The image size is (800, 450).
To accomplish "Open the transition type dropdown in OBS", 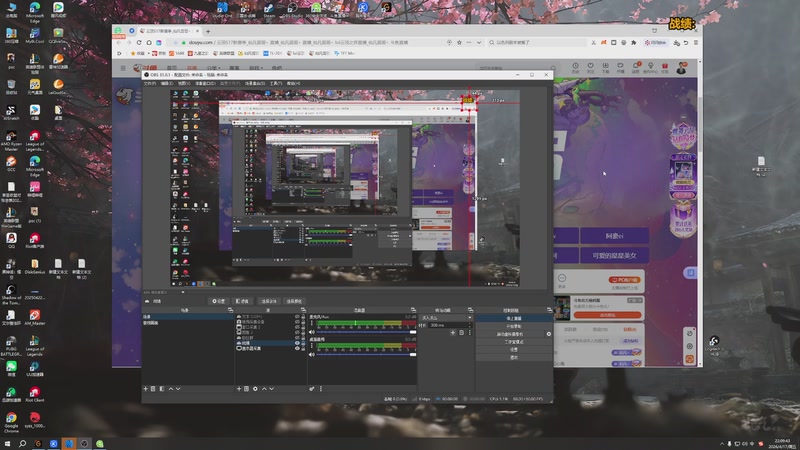I will [446, 317].
